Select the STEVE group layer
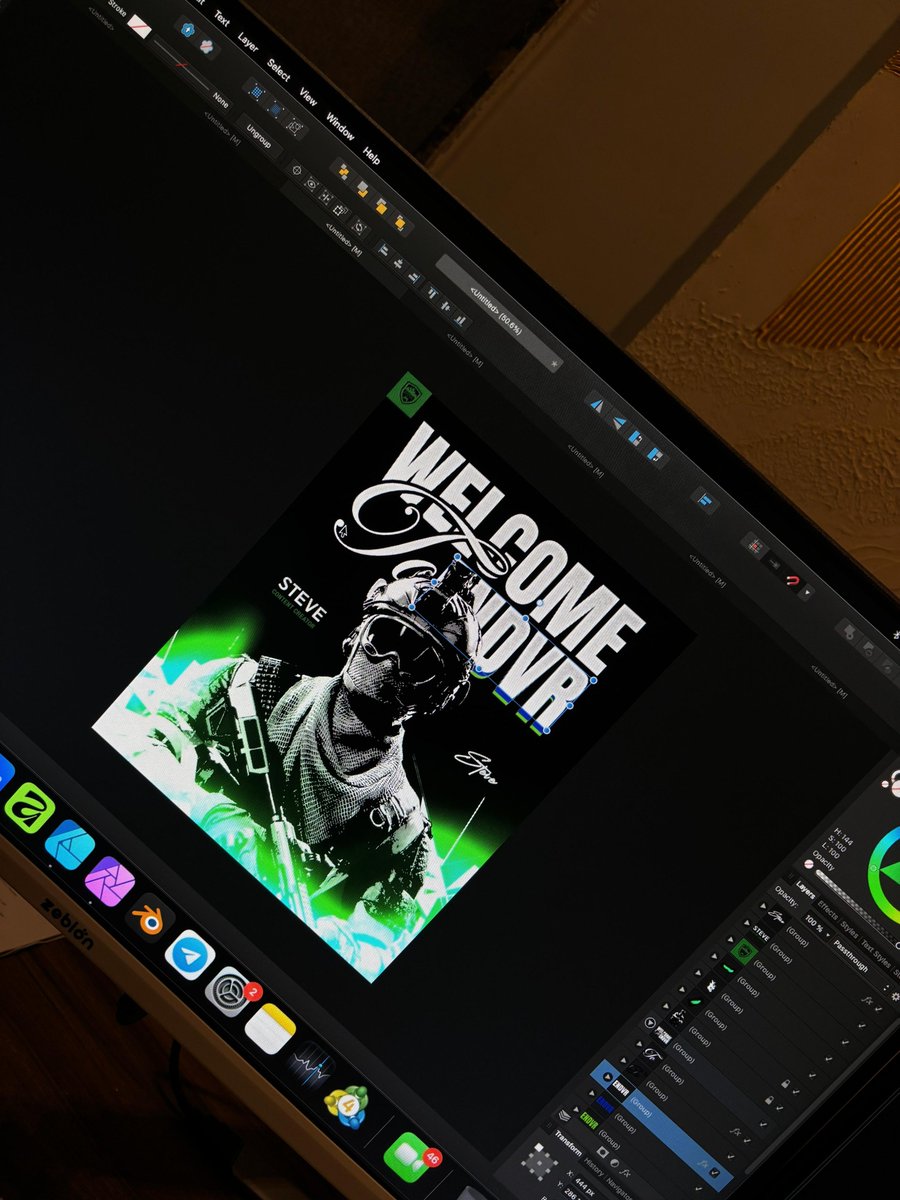Viewport: 900px width, 1200px height. pos(804,974)
